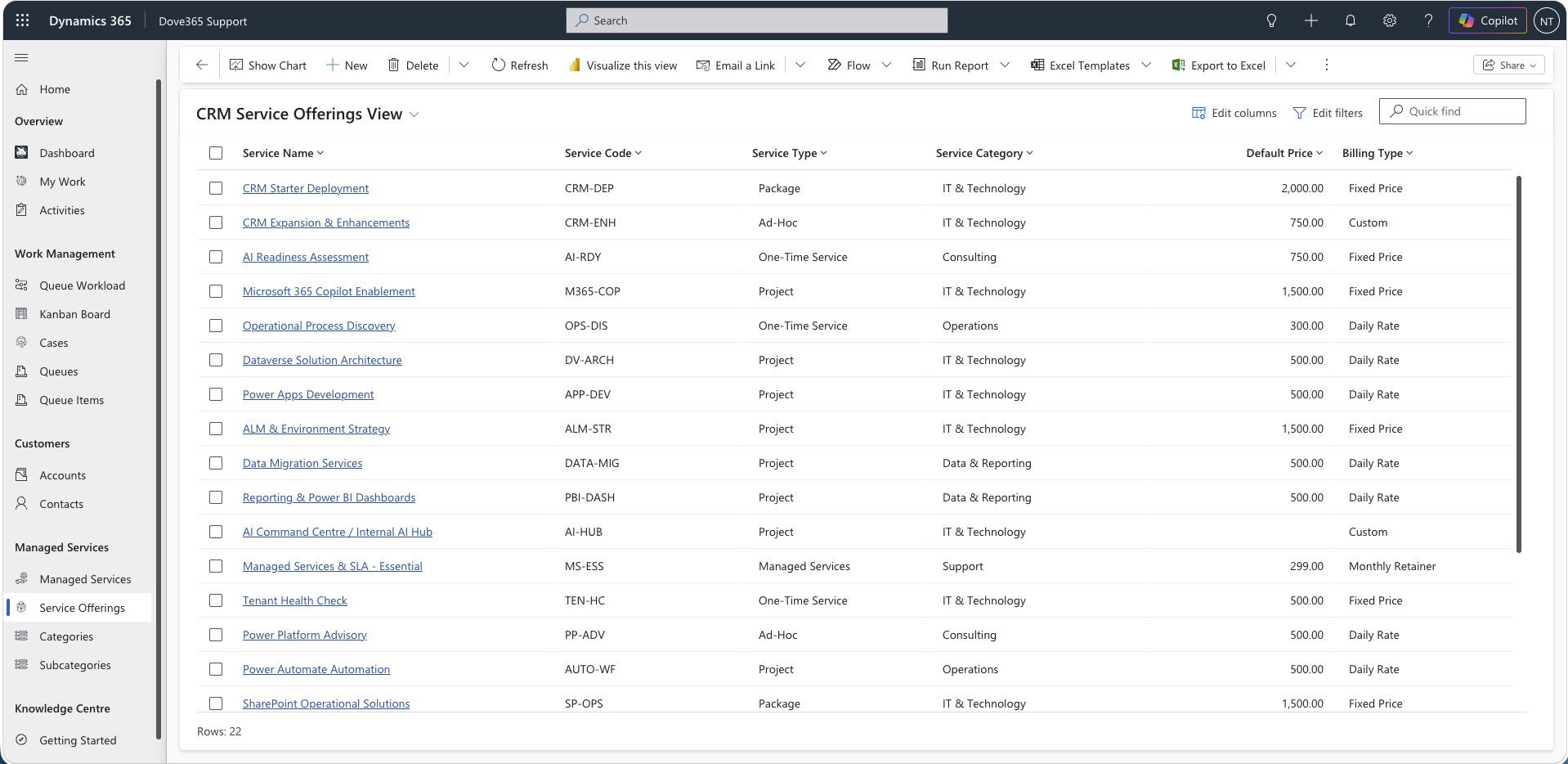Check the Dataverse Solution Architecture checkbox
The height and width of the screenshot is (764, 1568).
(x=216, y=360)
